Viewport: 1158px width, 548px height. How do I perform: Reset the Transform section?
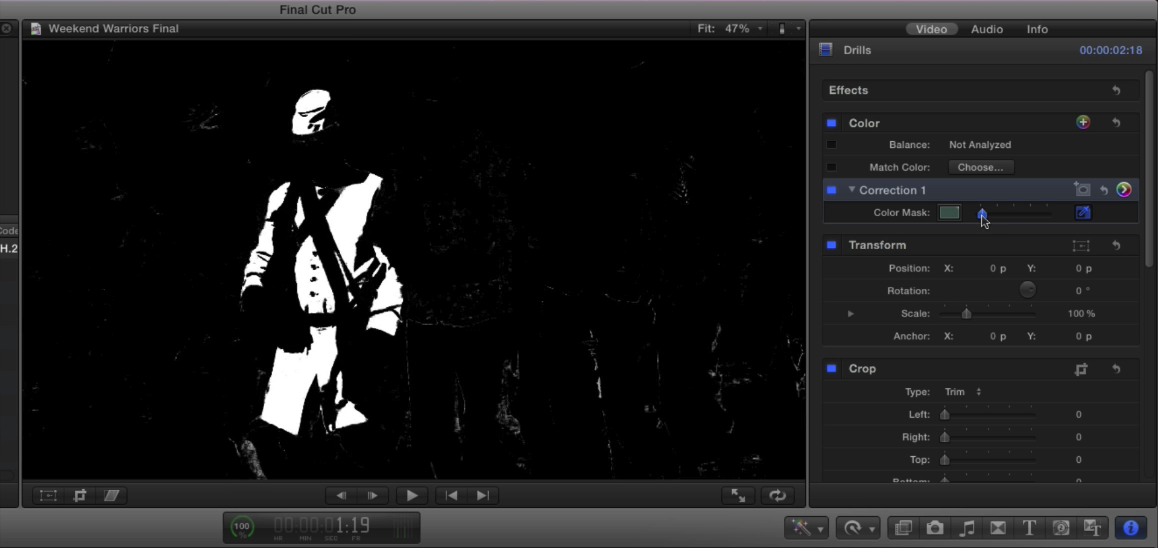coord(1116,245)
